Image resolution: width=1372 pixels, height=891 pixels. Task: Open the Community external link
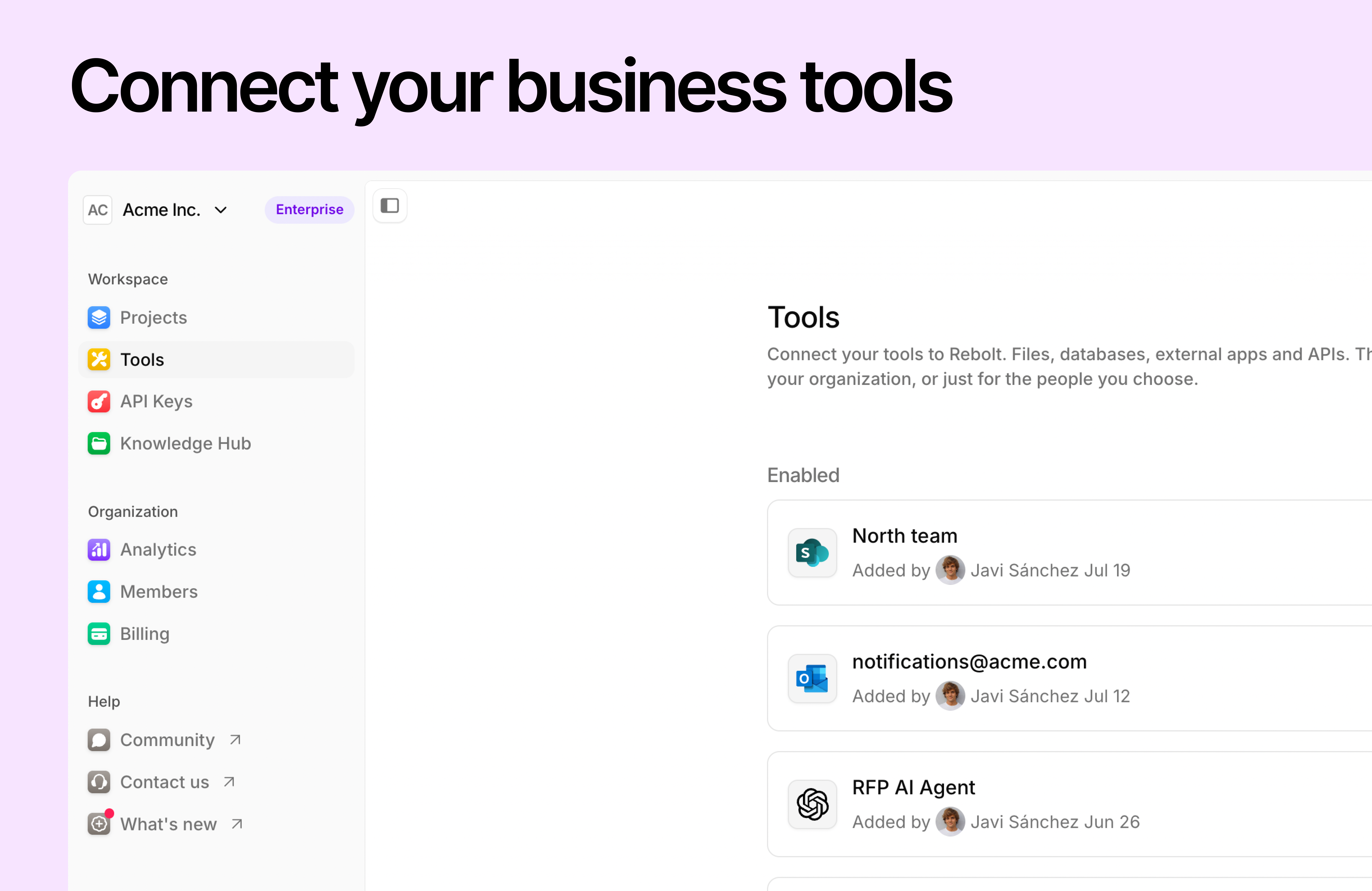click(x=167, y=740)
